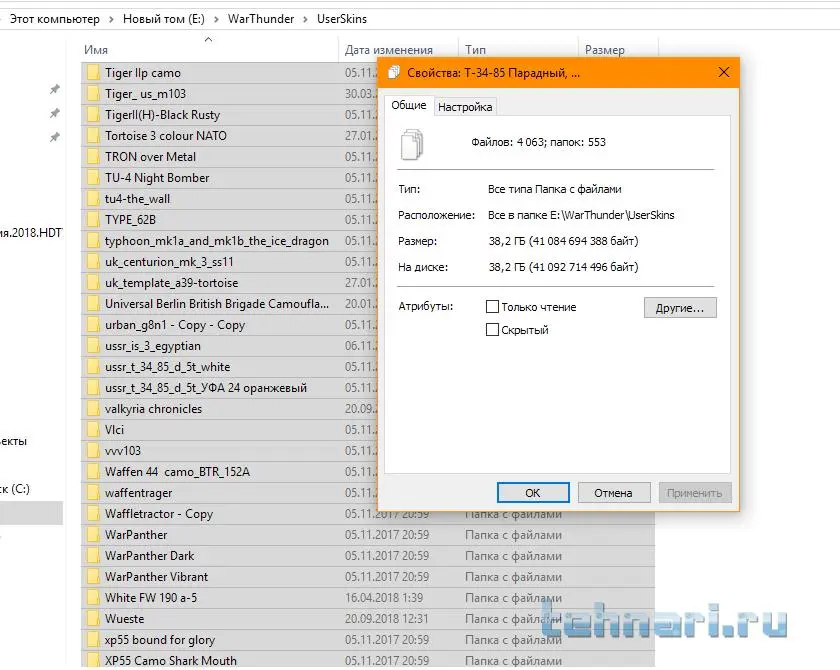Click the folder icon of vvv103

pos(93,450)
